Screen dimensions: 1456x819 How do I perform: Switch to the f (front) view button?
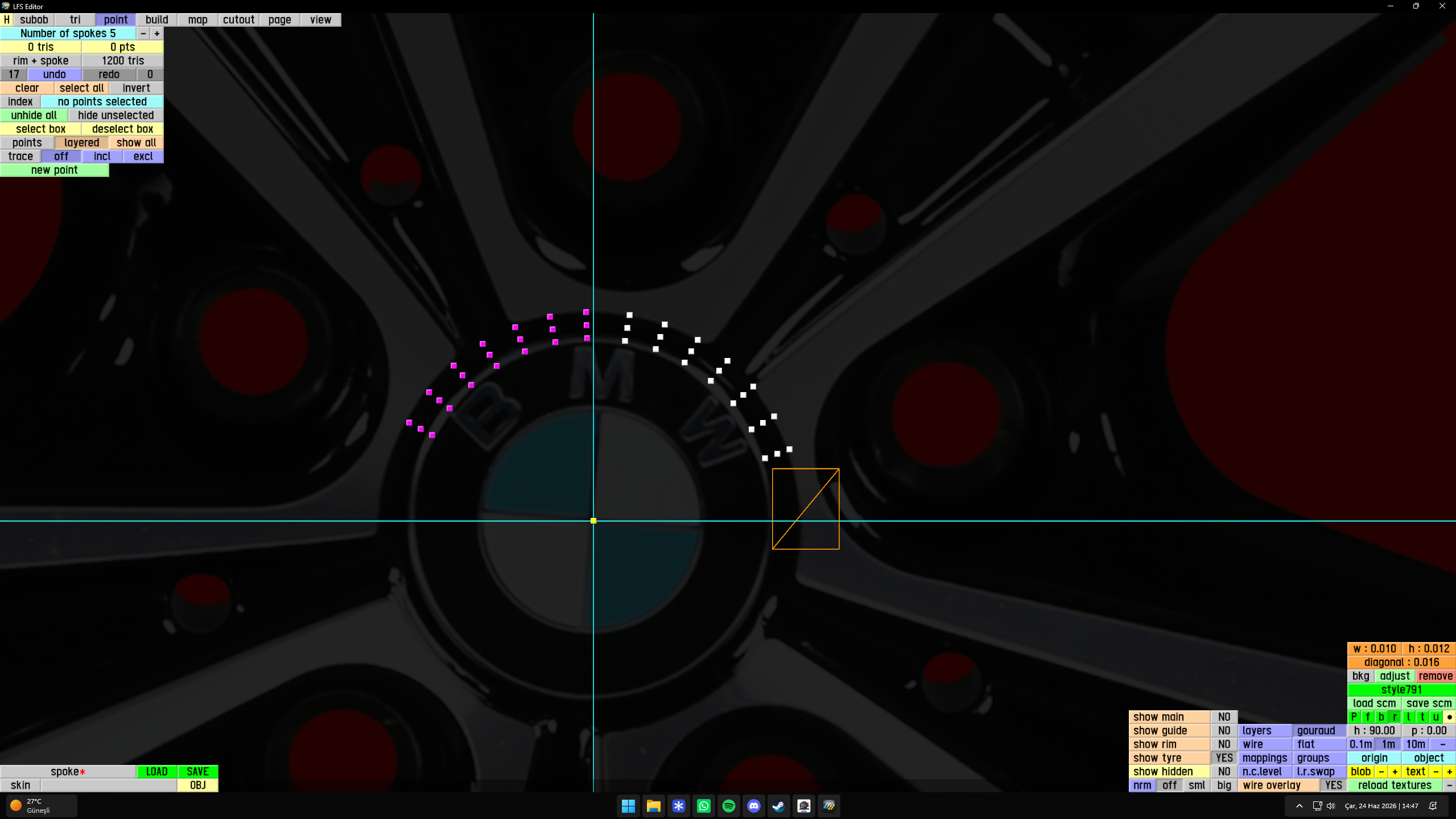point(1368,717)
